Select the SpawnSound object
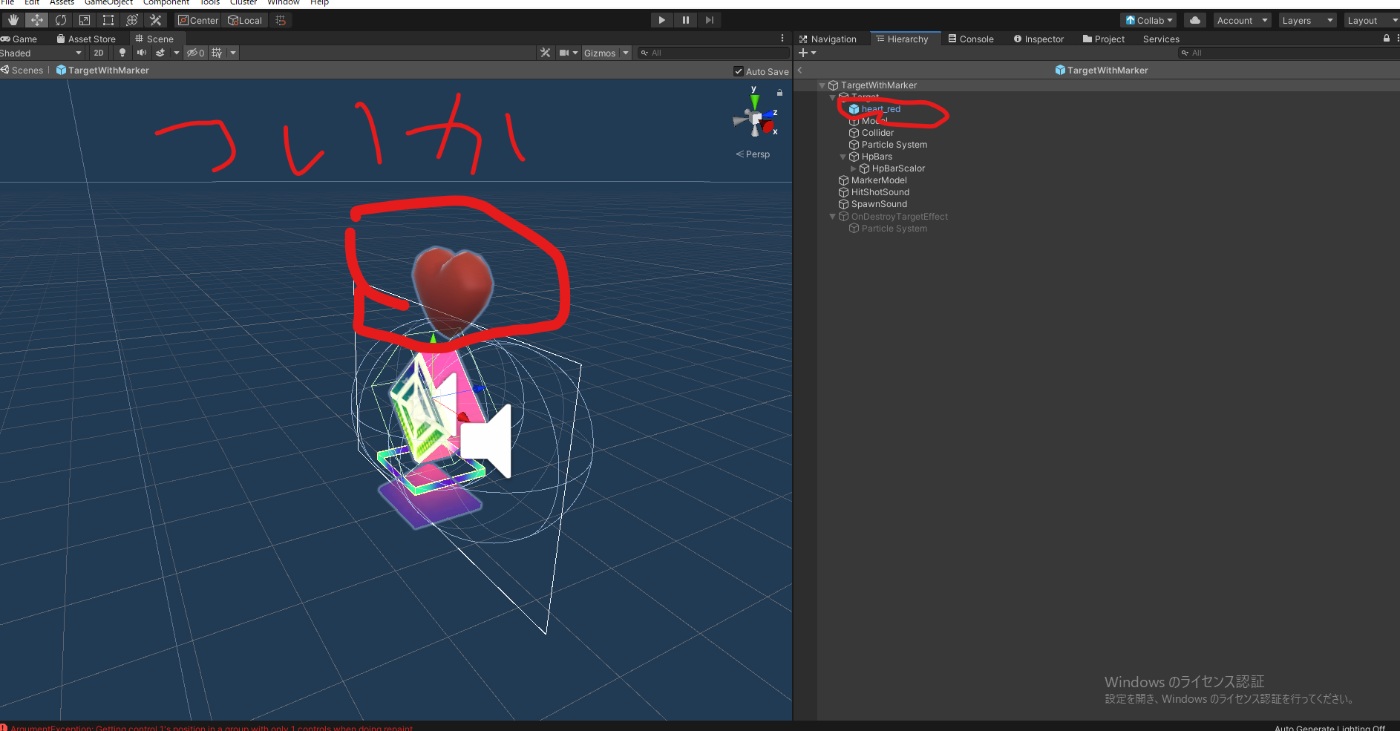 pyautogui.click(x=872, y=204)
